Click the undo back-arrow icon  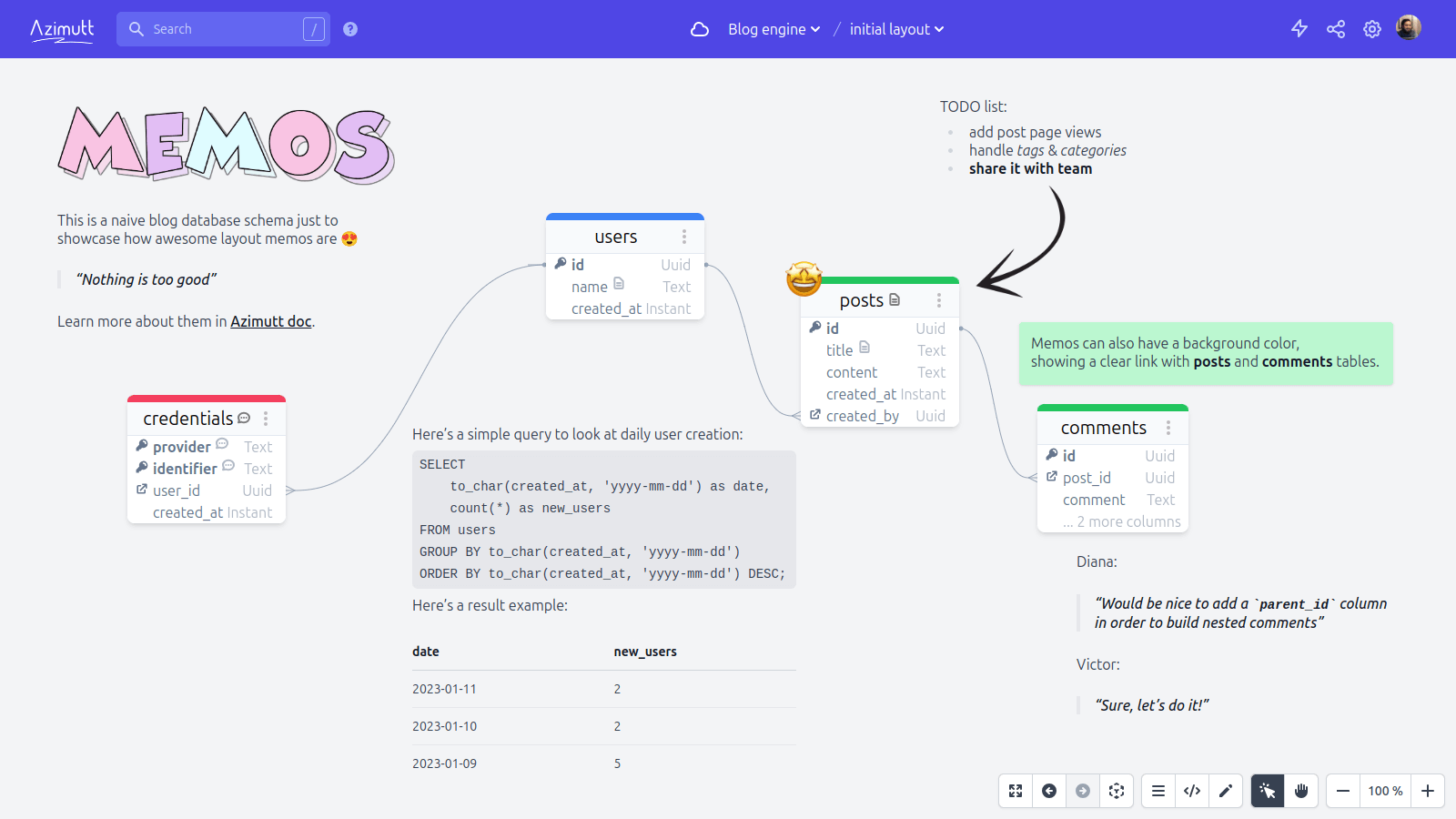1049,791
